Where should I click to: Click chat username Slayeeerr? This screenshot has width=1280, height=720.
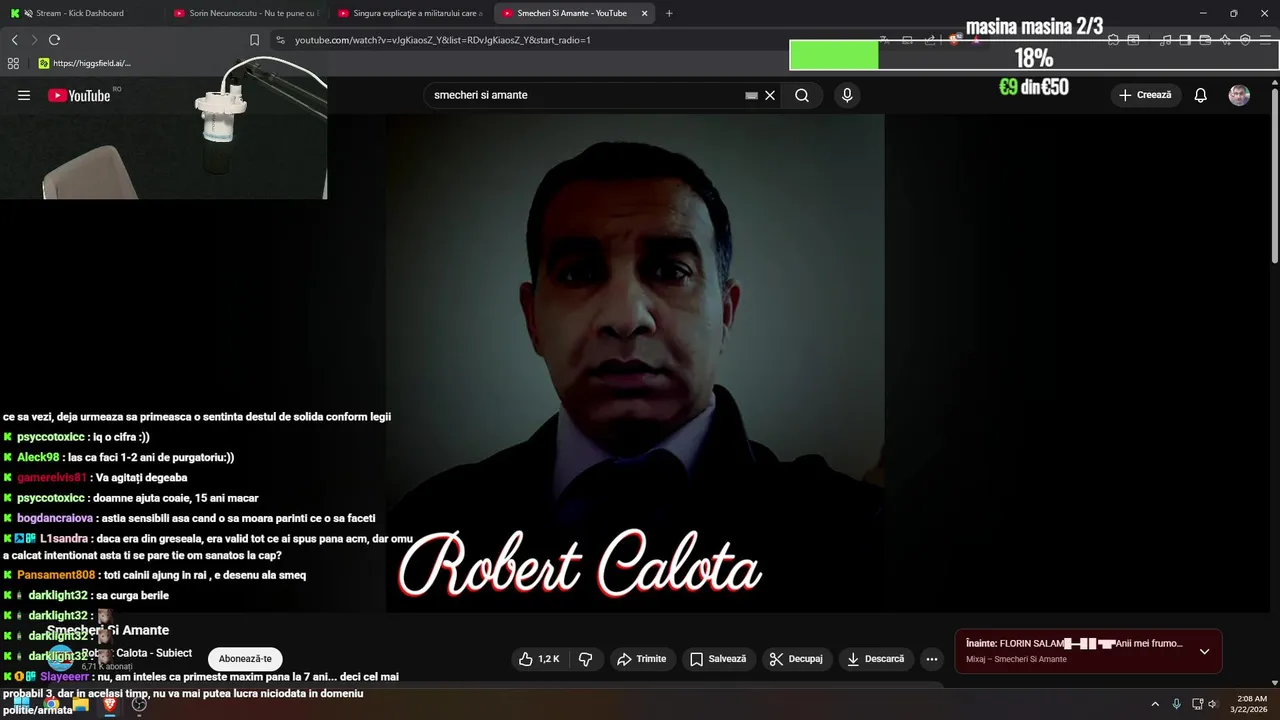coord(65,677)
